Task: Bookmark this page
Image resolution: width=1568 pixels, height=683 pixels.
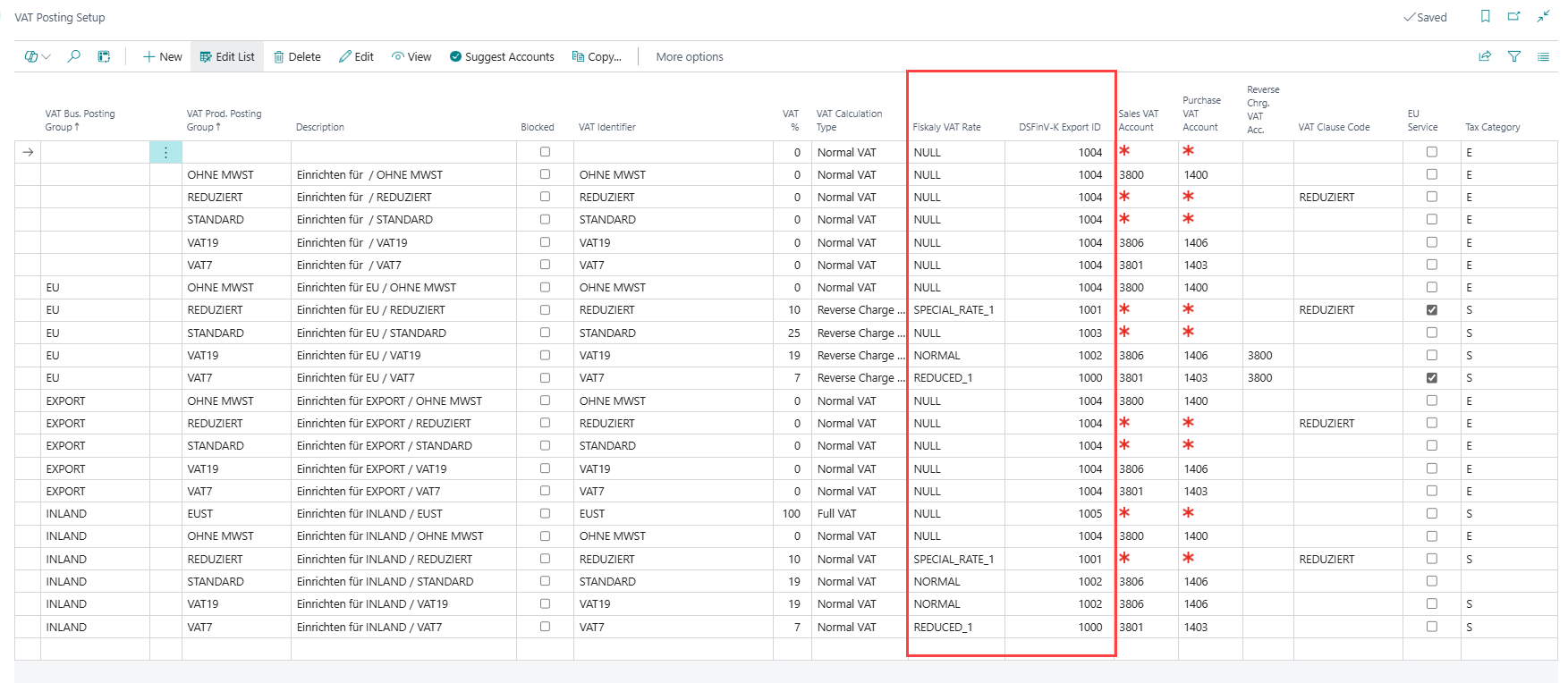Action: coord(1486,17)
